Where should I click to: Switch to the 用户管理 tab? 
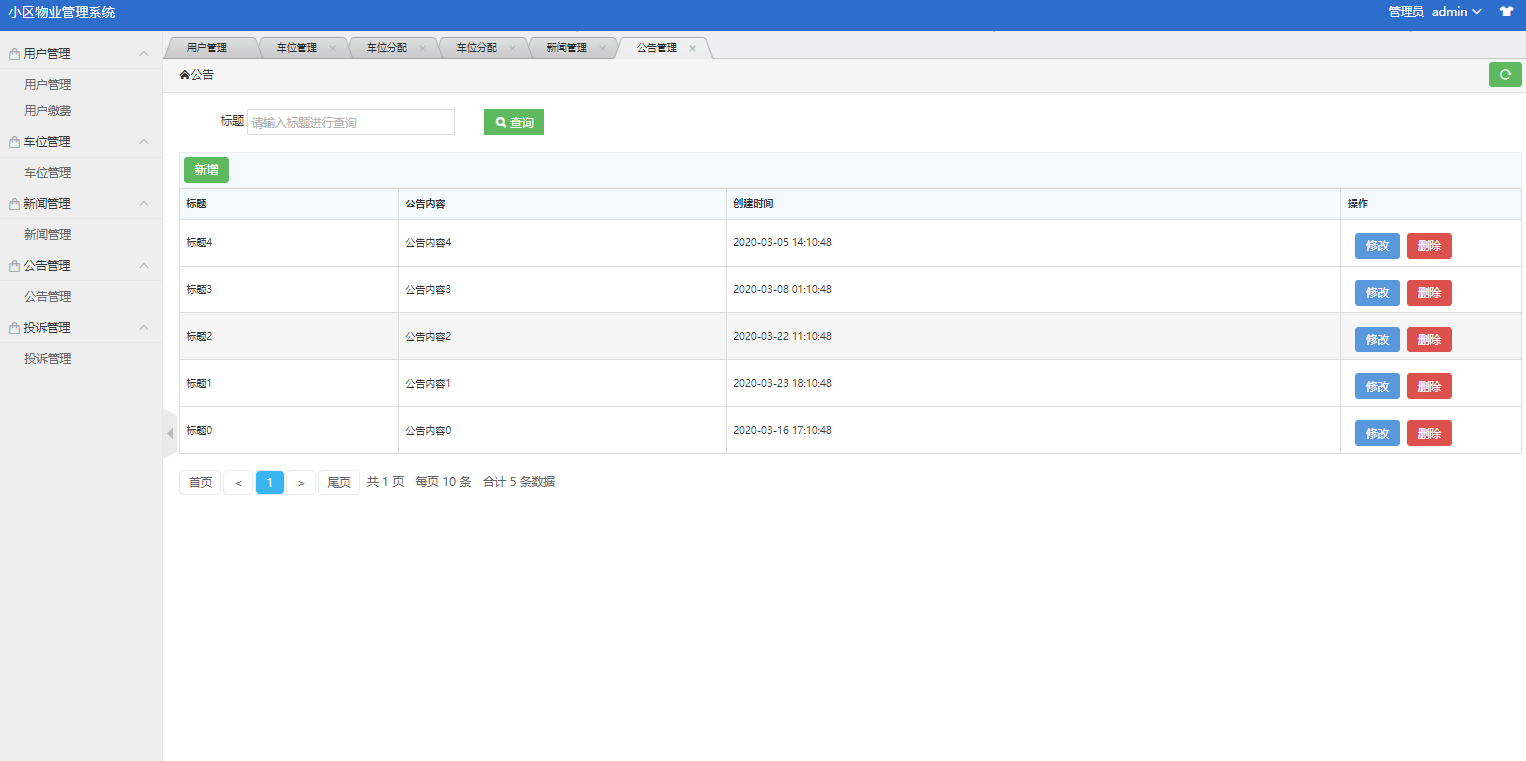pyautogui.click(x=207, y=48)
